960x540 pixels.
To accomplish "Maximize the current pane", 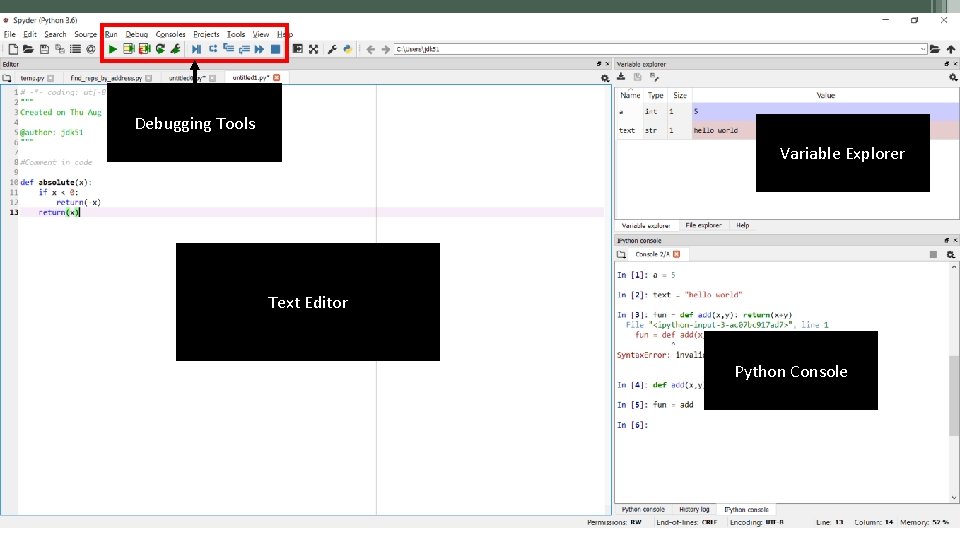I will [x=298, y=49].
